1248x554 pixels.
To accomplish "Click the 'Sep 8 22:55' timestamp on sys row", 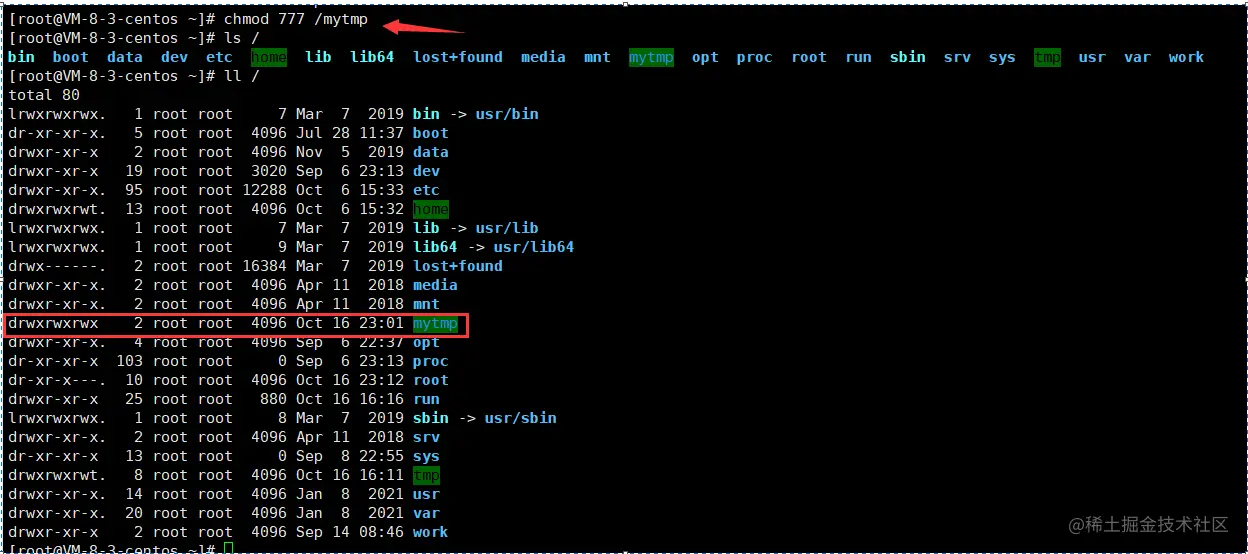I will click(349, 456).
